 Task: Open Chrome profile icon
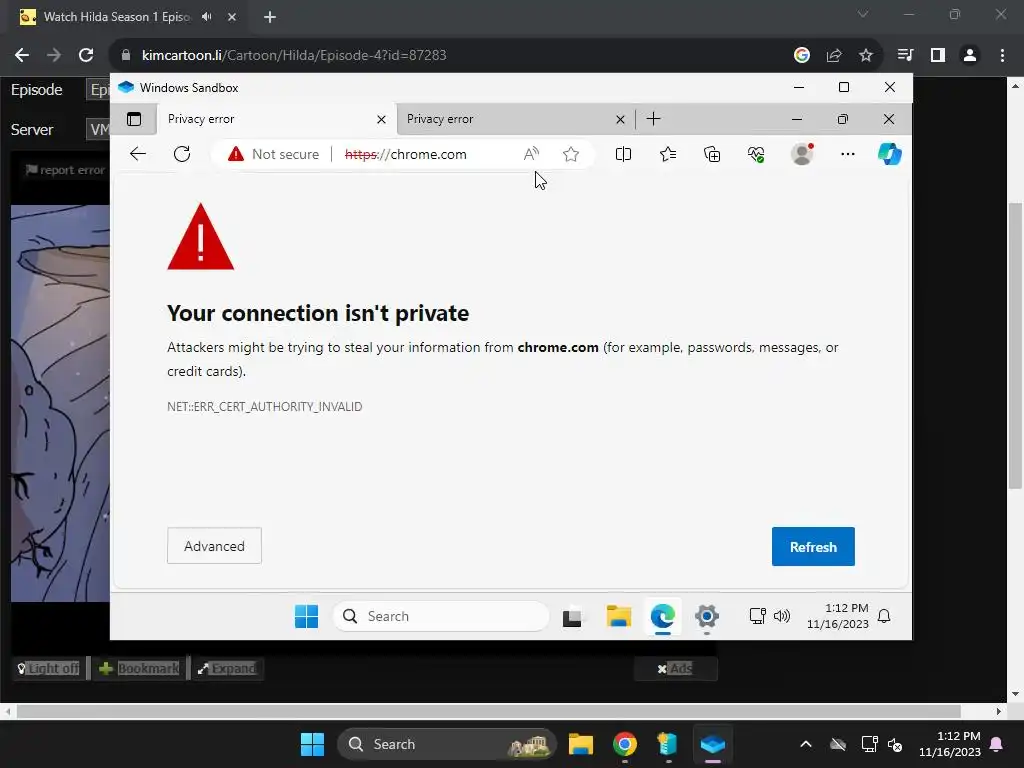point(970,55)
